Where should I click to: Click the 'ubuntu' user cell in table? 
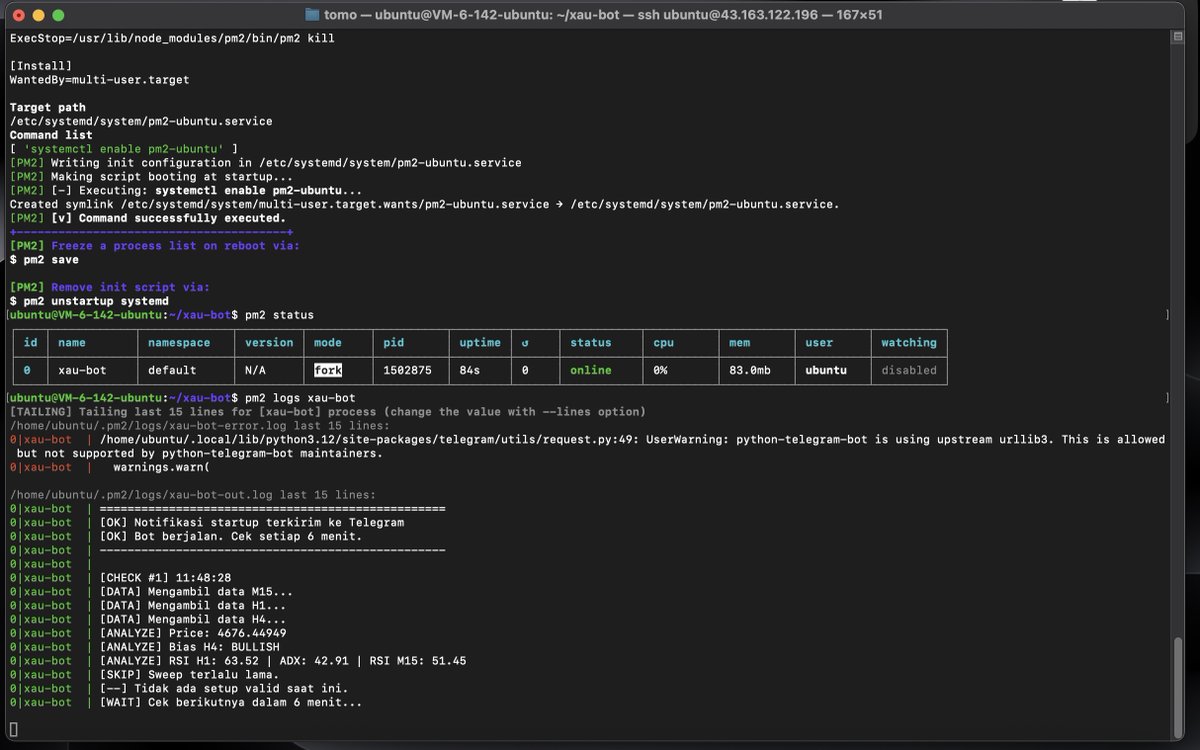826,370
